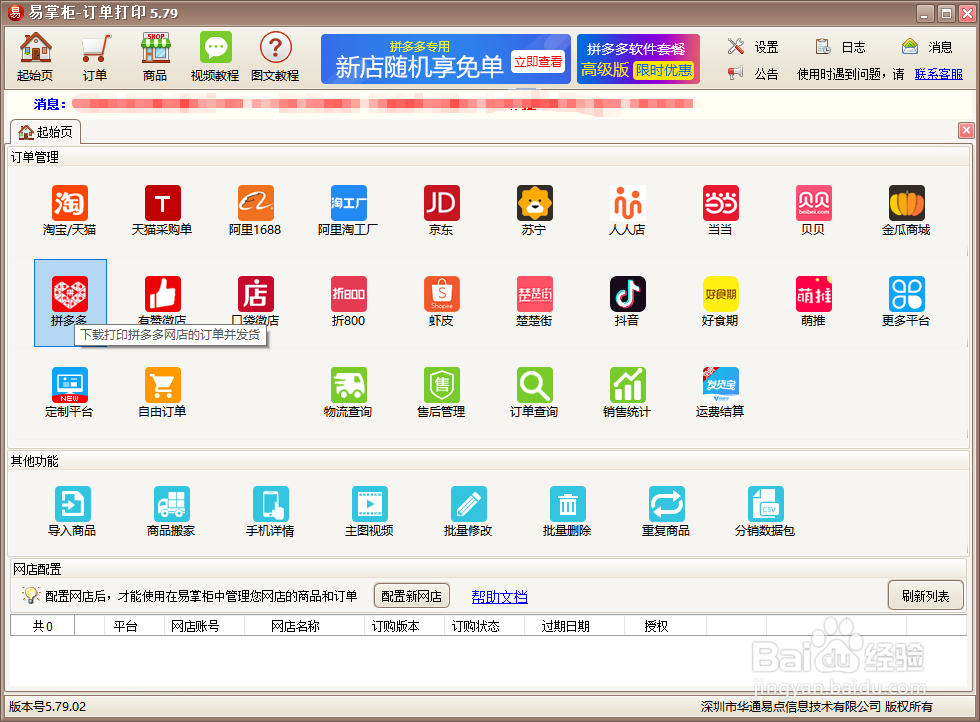
Task: Open 自由订单 shopping cart icon
Action: [162, 393]
